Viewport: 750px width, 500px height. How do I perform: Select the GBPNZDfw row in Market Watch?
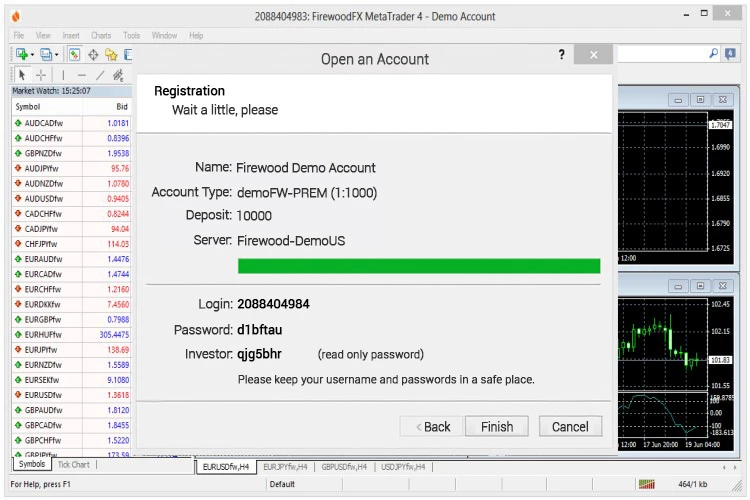pos(71,153)
